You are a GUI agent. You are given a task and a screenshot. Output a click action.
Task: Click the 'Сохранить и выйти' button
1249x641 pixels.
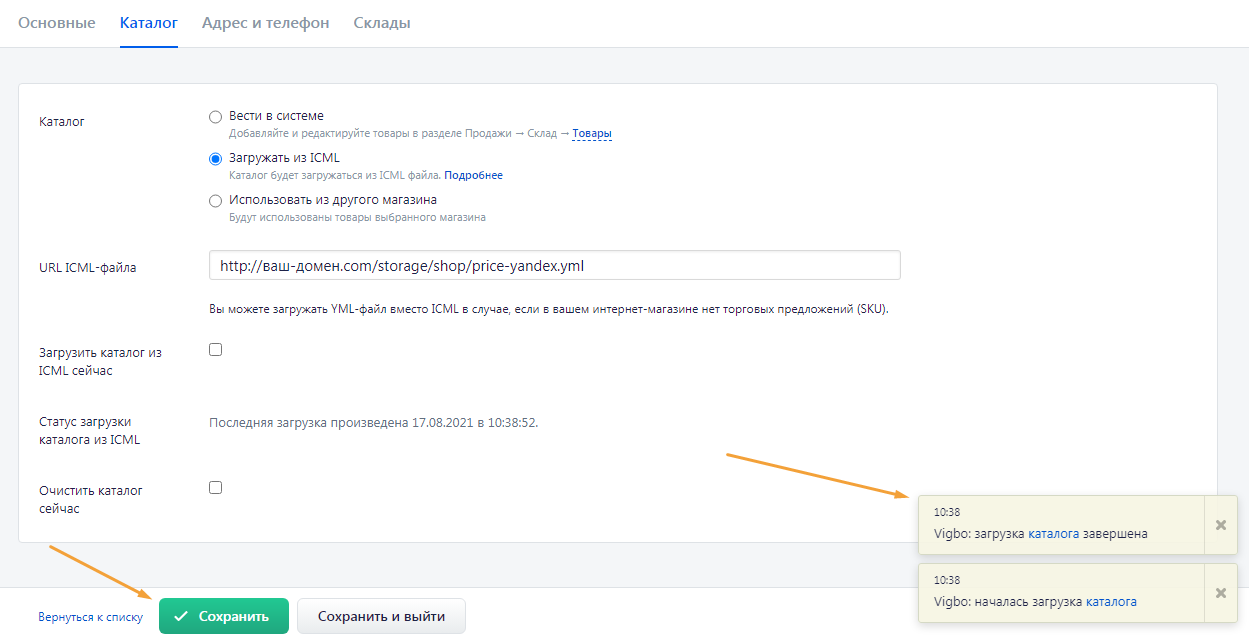pos(381,616)
